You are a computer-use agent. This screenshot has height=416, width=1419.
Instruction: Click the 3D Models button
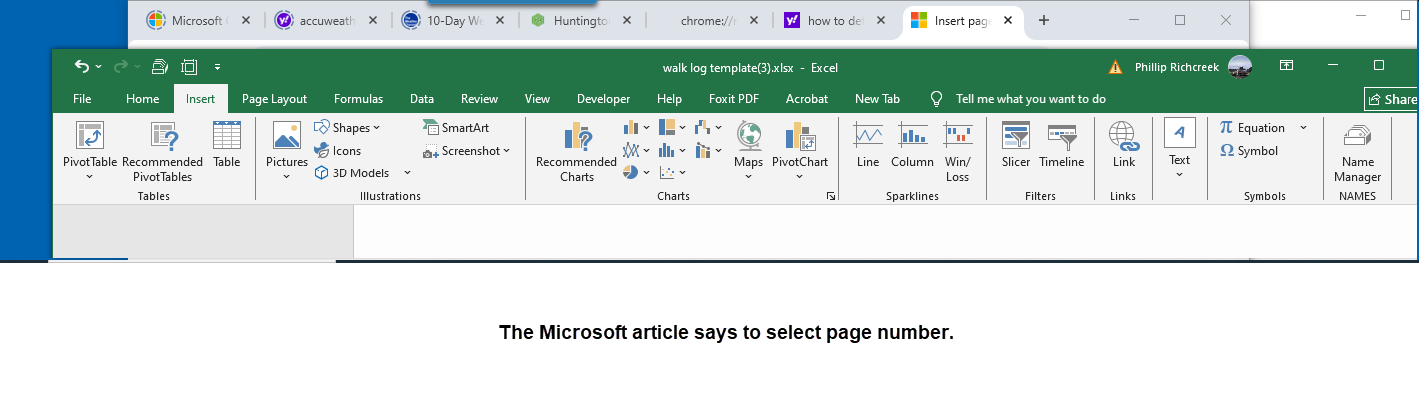tap(352, 173)
